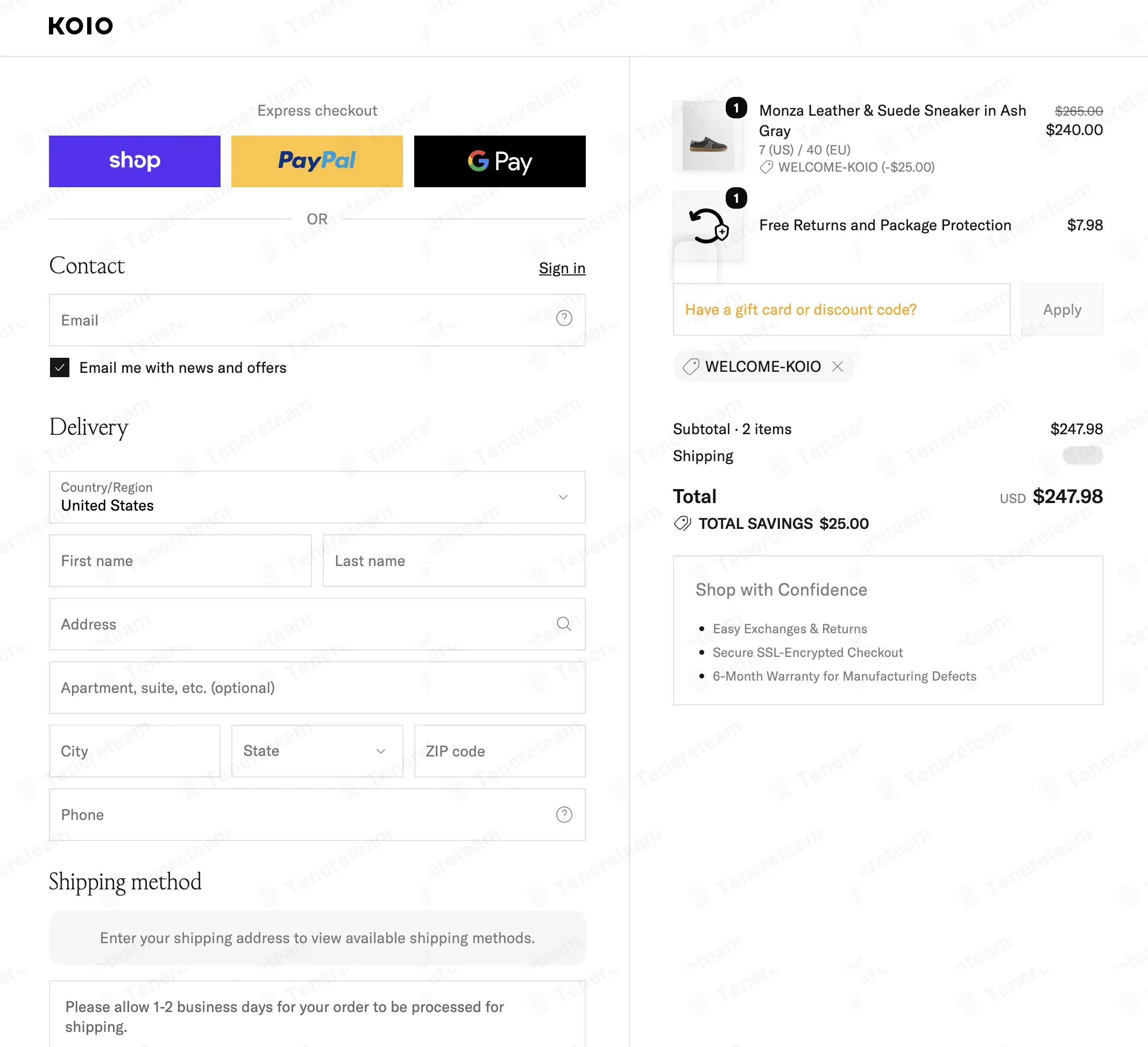Choose PayPal express checkout
The height and width of the screenshot is (1047, 1148).
pos(317,161)
